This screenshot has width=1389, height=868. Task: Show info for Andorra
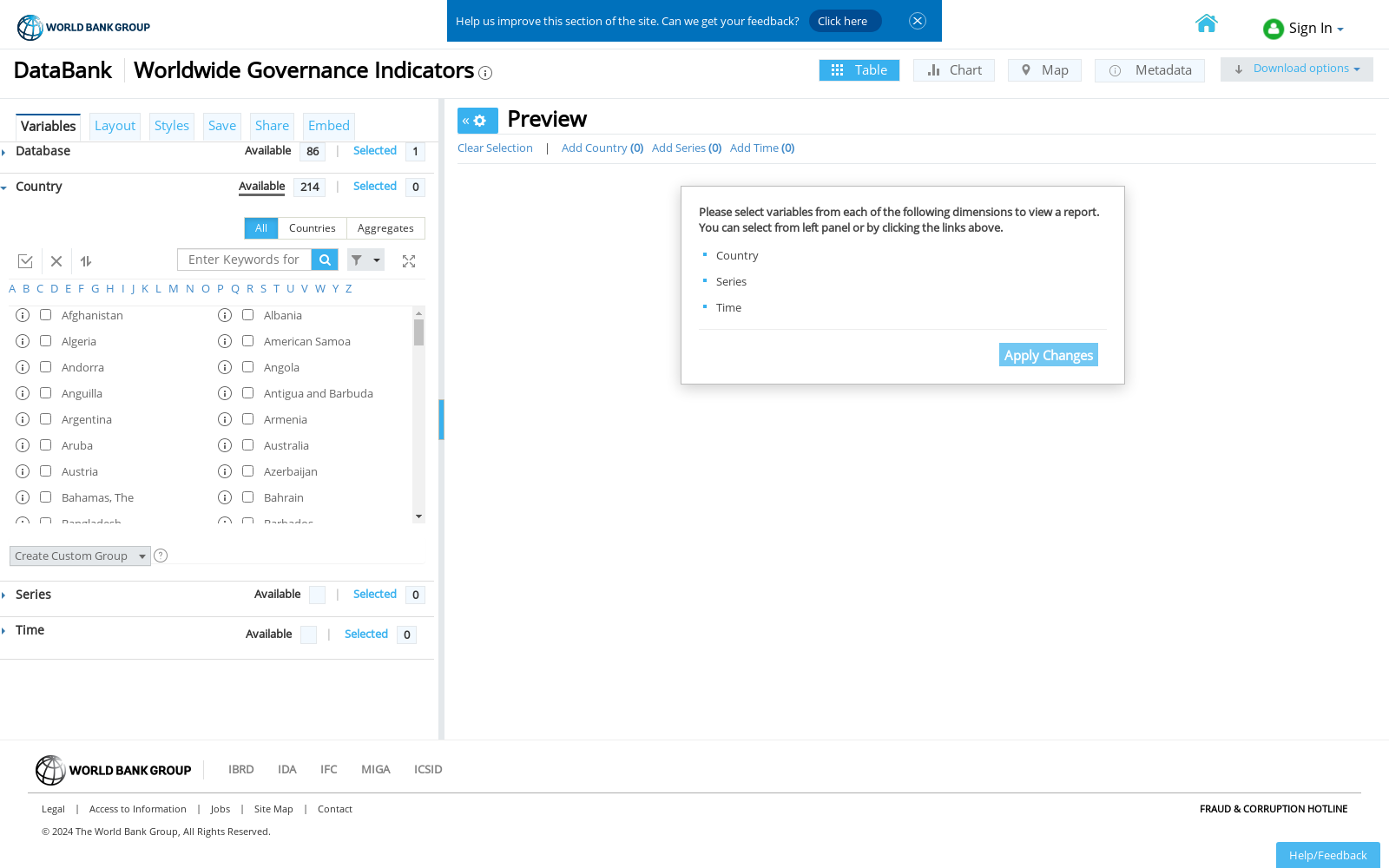[x=23, y=367]
